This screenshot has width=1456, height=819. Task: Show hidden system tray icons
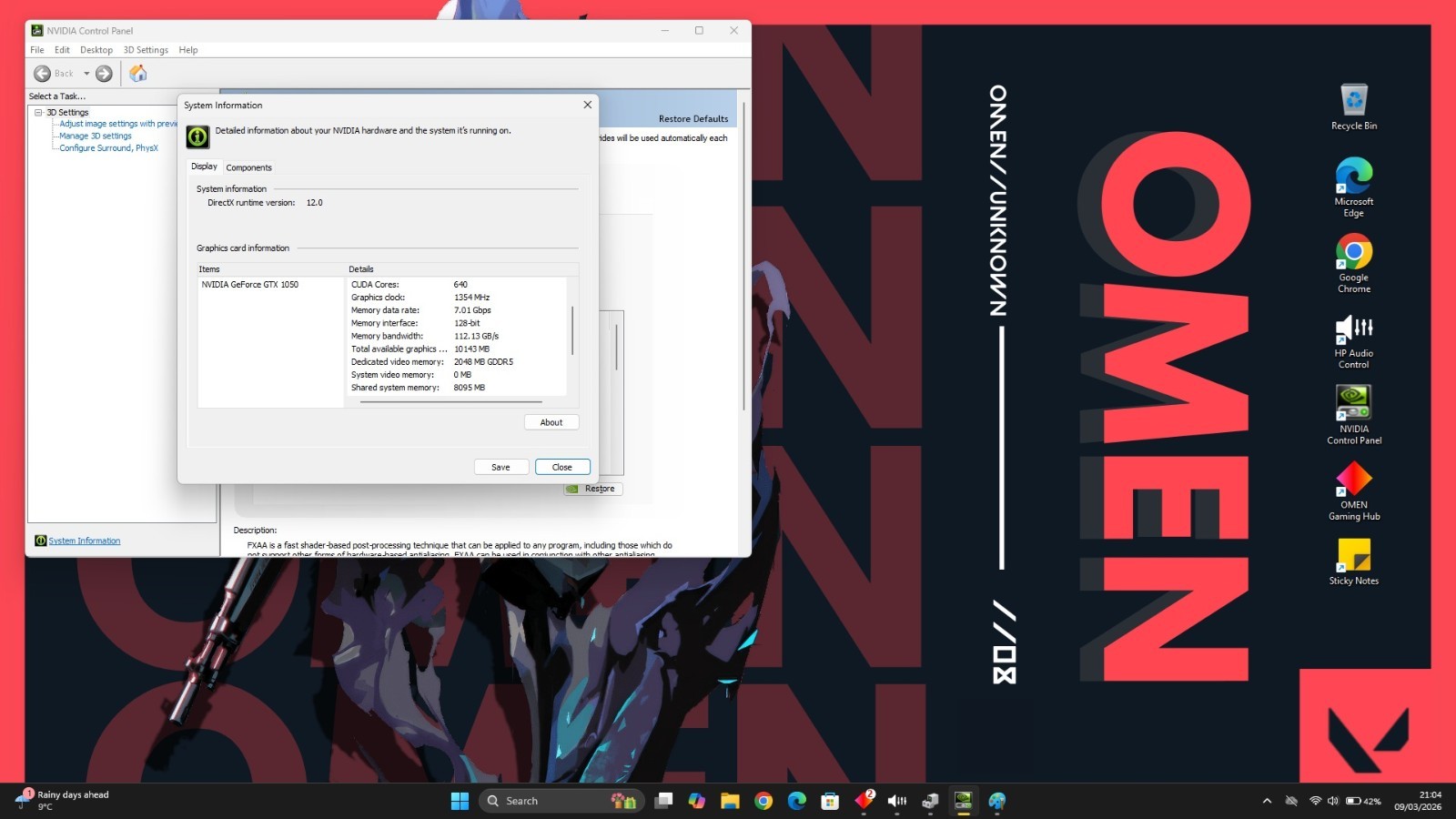point(1267,801)
